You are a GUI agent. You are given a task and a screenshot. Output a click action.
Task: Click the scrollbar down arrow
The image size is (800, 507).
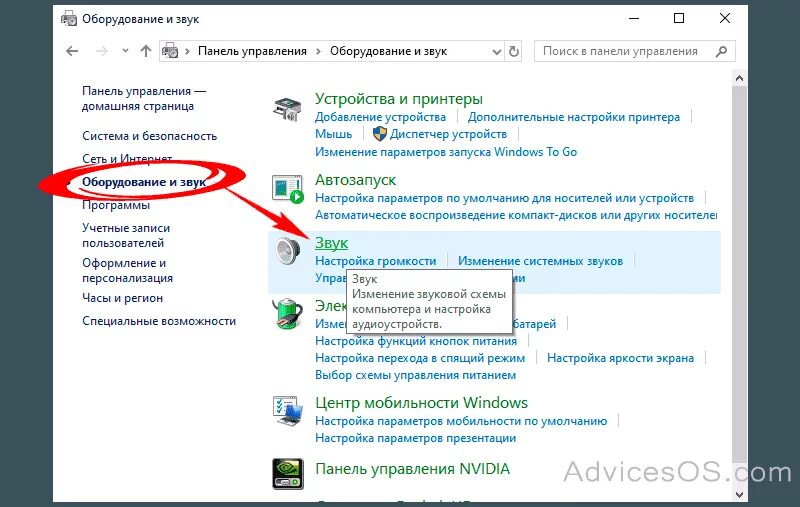pyautogui.click(x=739, y=494)
